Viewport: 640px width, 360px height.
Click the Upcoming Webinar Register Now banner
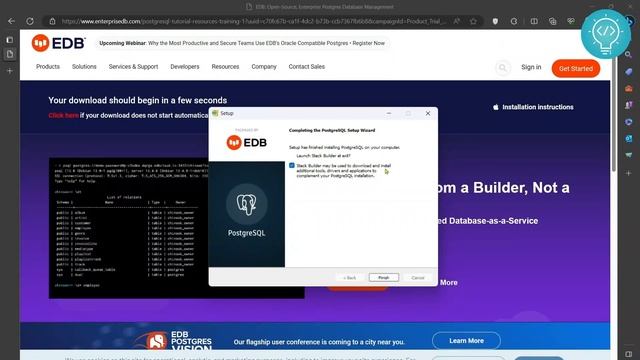[x=242, y=43]
